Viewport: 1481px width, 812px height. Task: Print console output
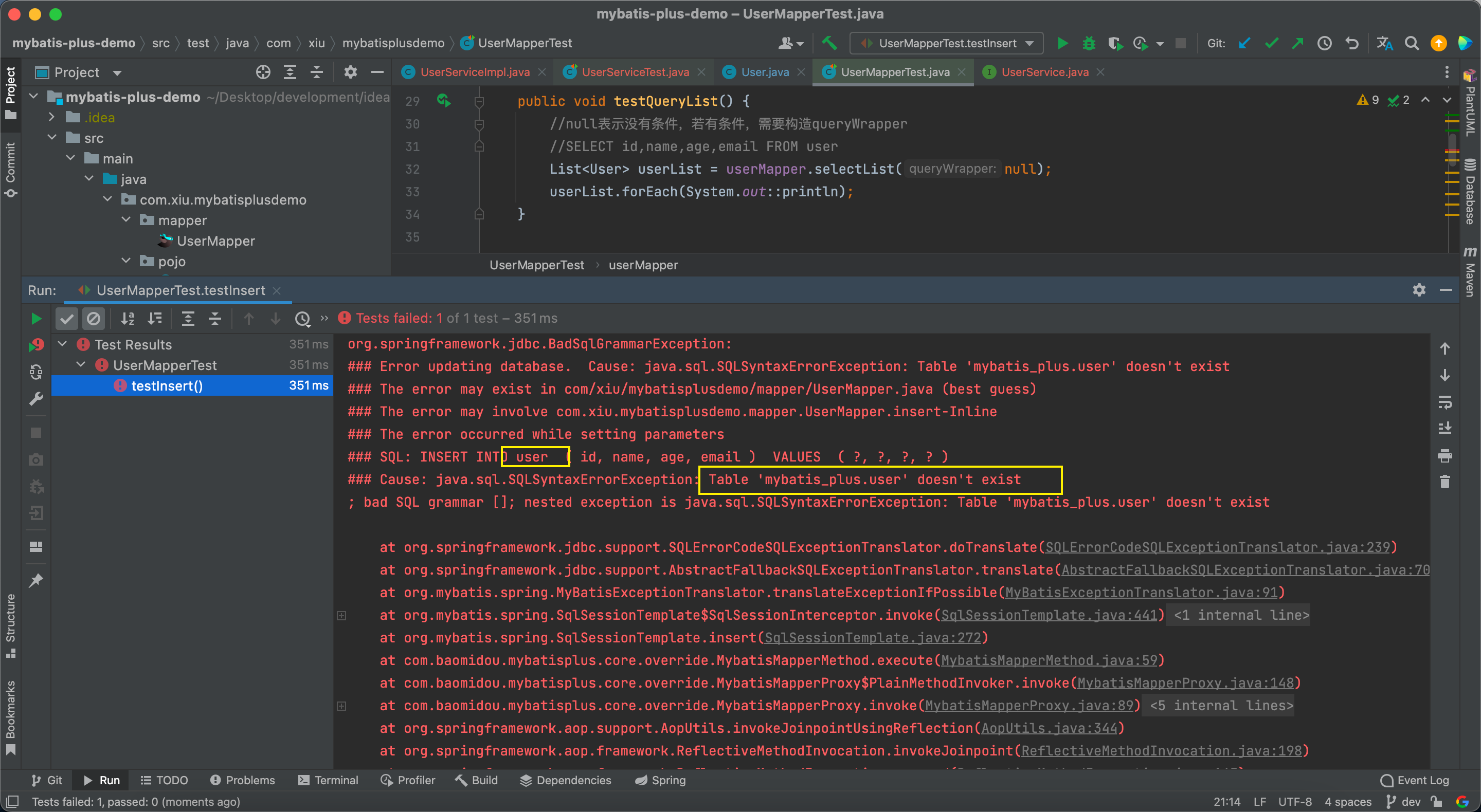click(1445, 456)
